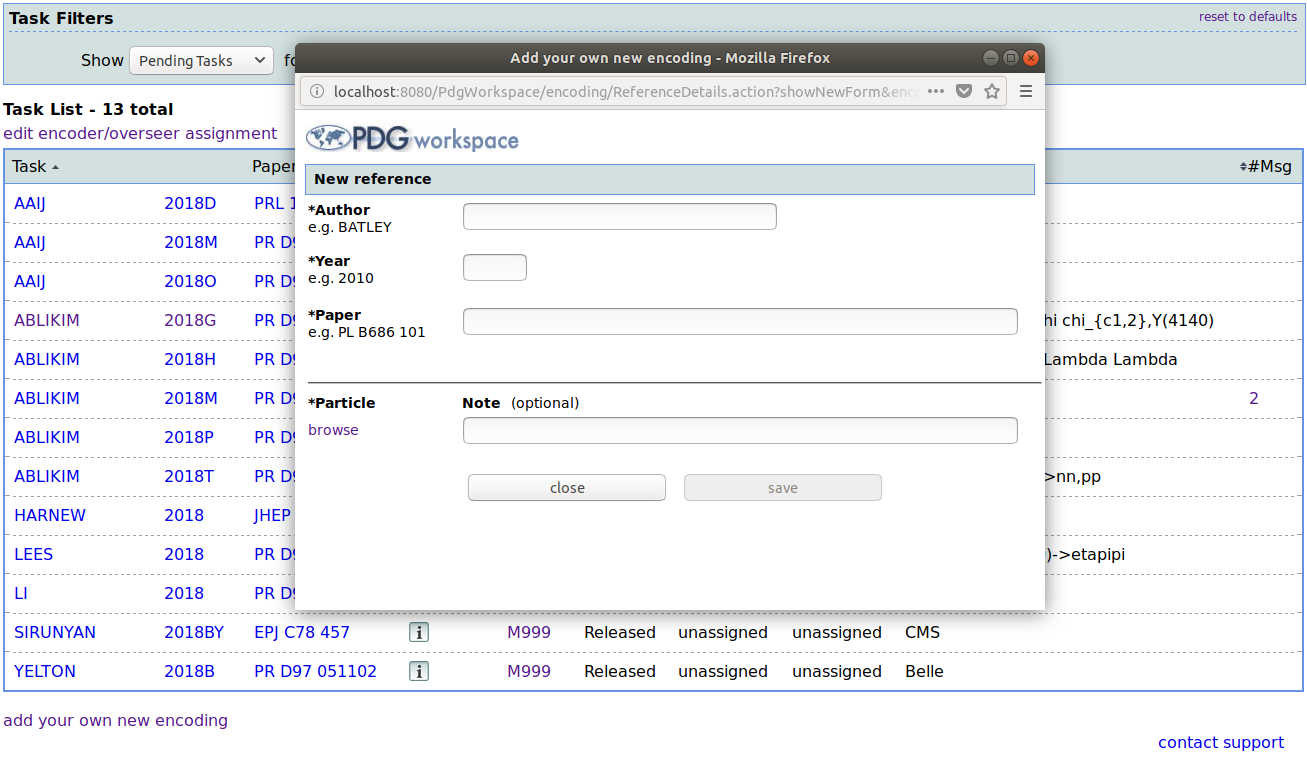Click info icon in YELTON row
1307x772 pixels.
419,671
